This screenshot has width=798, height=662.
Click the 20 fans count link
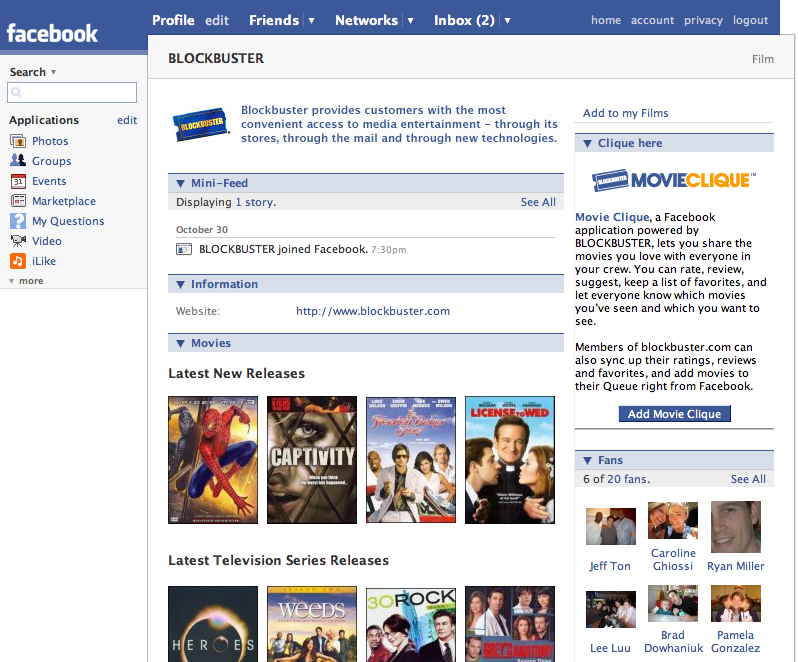point(628,479)
